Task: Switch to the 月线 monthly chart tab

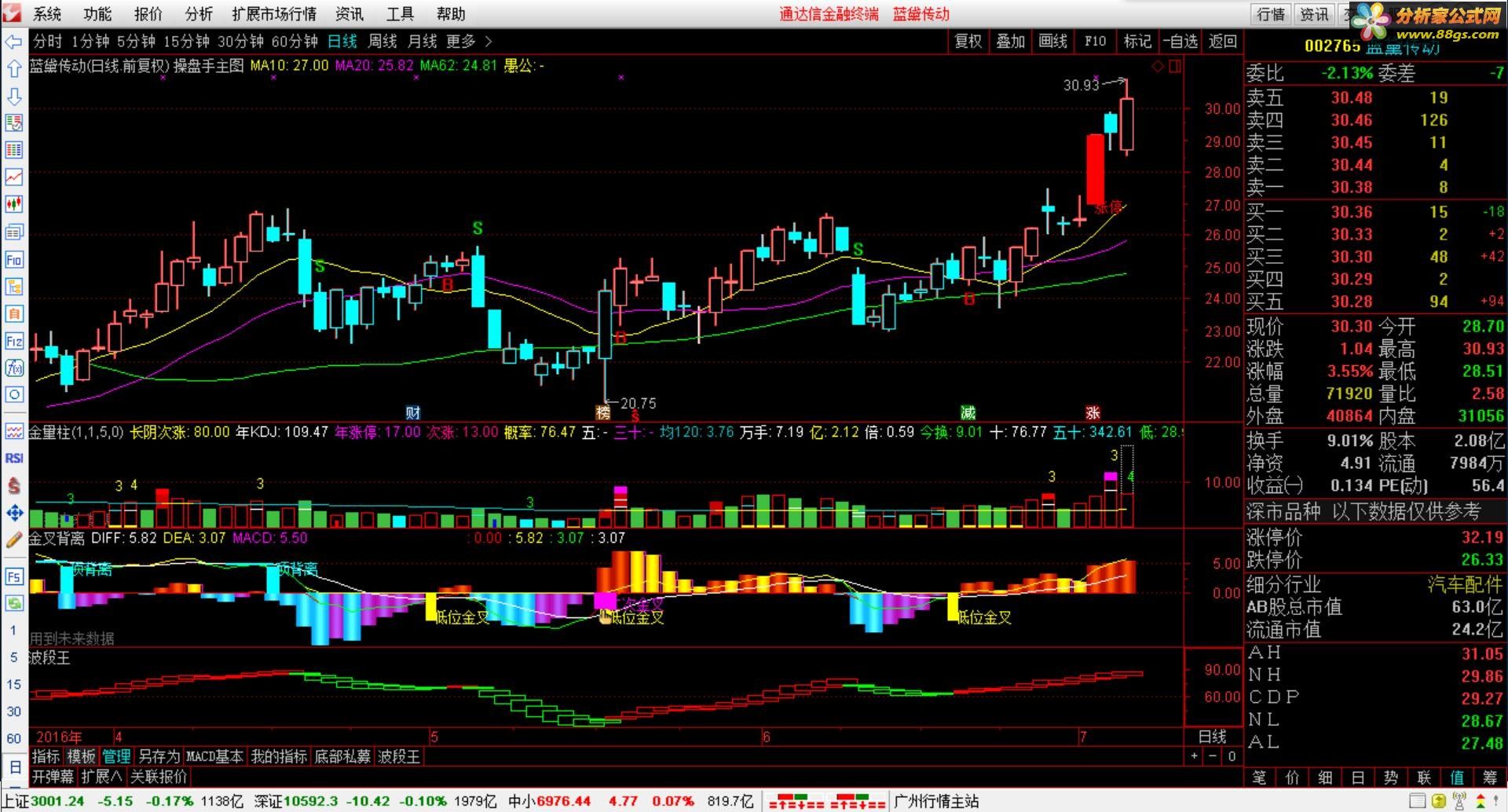Action: [422, 42]
